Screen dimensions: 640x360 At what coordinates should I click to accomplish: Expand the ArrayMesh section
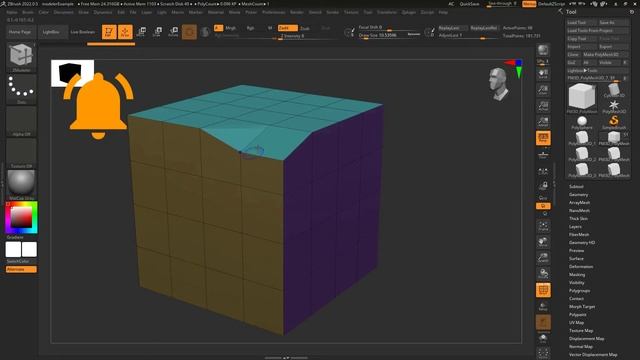point(579,202)
